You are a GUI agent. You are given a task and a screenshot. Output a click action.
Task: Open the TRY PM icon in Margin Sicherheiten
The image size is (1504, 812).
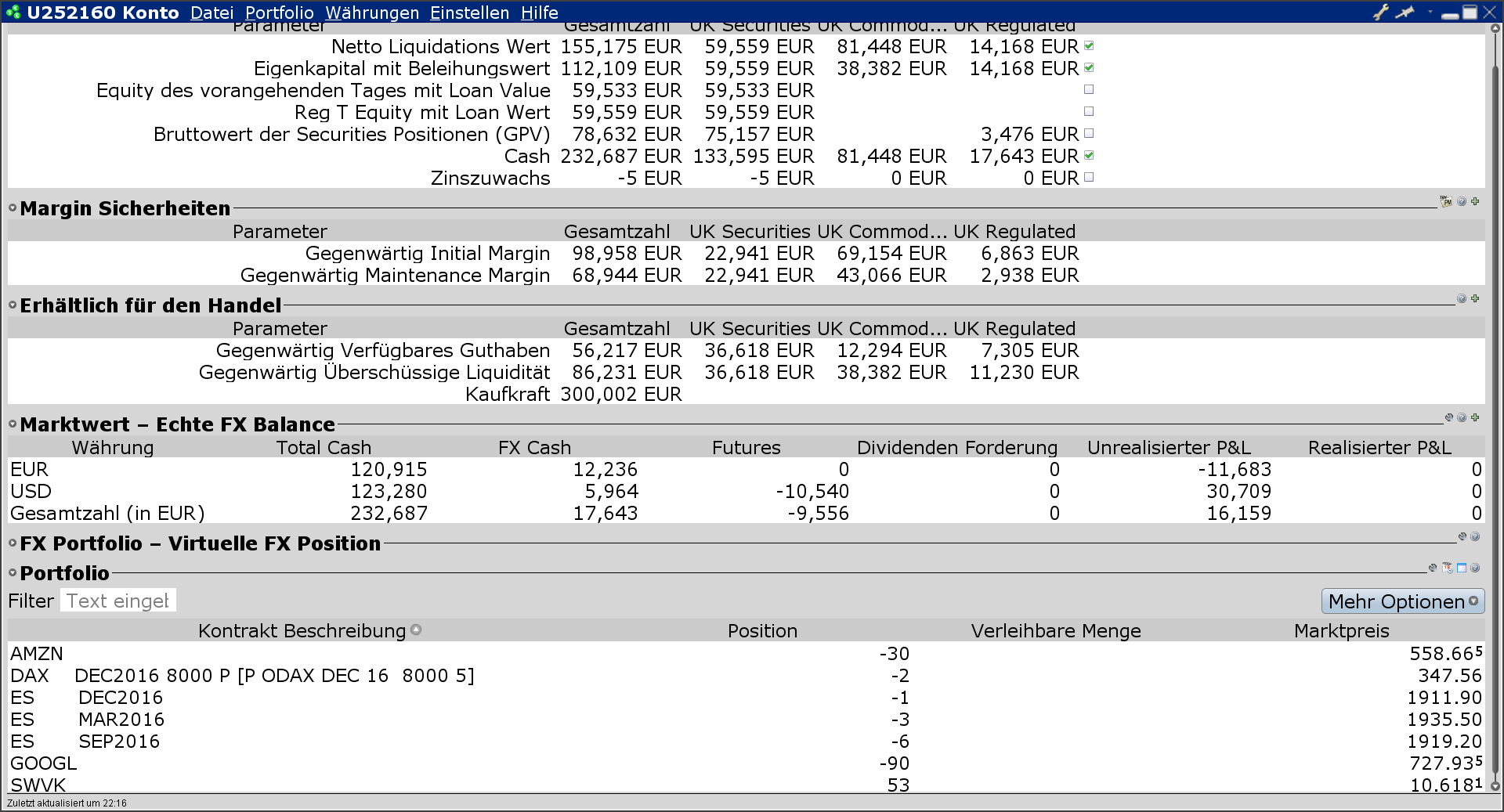[x=1446, y=202]
